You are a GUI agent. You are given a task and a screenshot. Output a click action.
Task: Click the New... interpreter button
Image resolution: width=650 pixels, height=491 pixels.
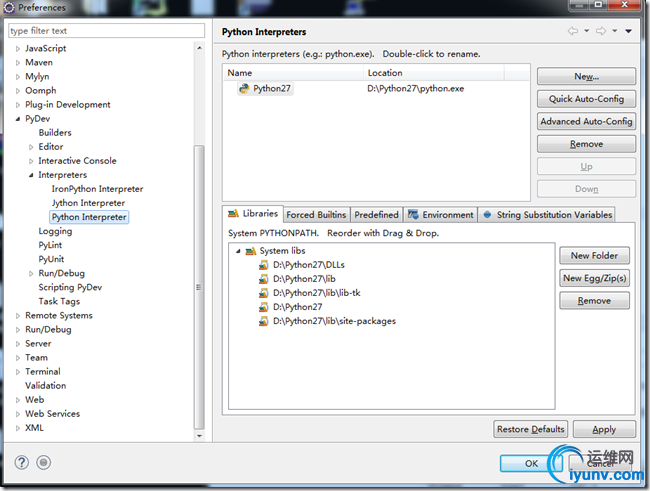[x=586, y=77]
